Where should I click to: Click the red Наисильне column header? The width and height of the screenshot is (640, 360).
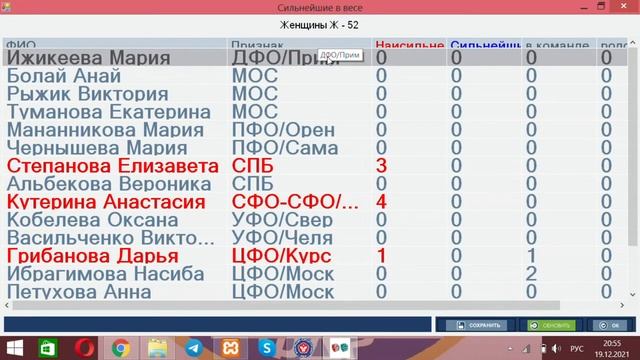[409, 44]
